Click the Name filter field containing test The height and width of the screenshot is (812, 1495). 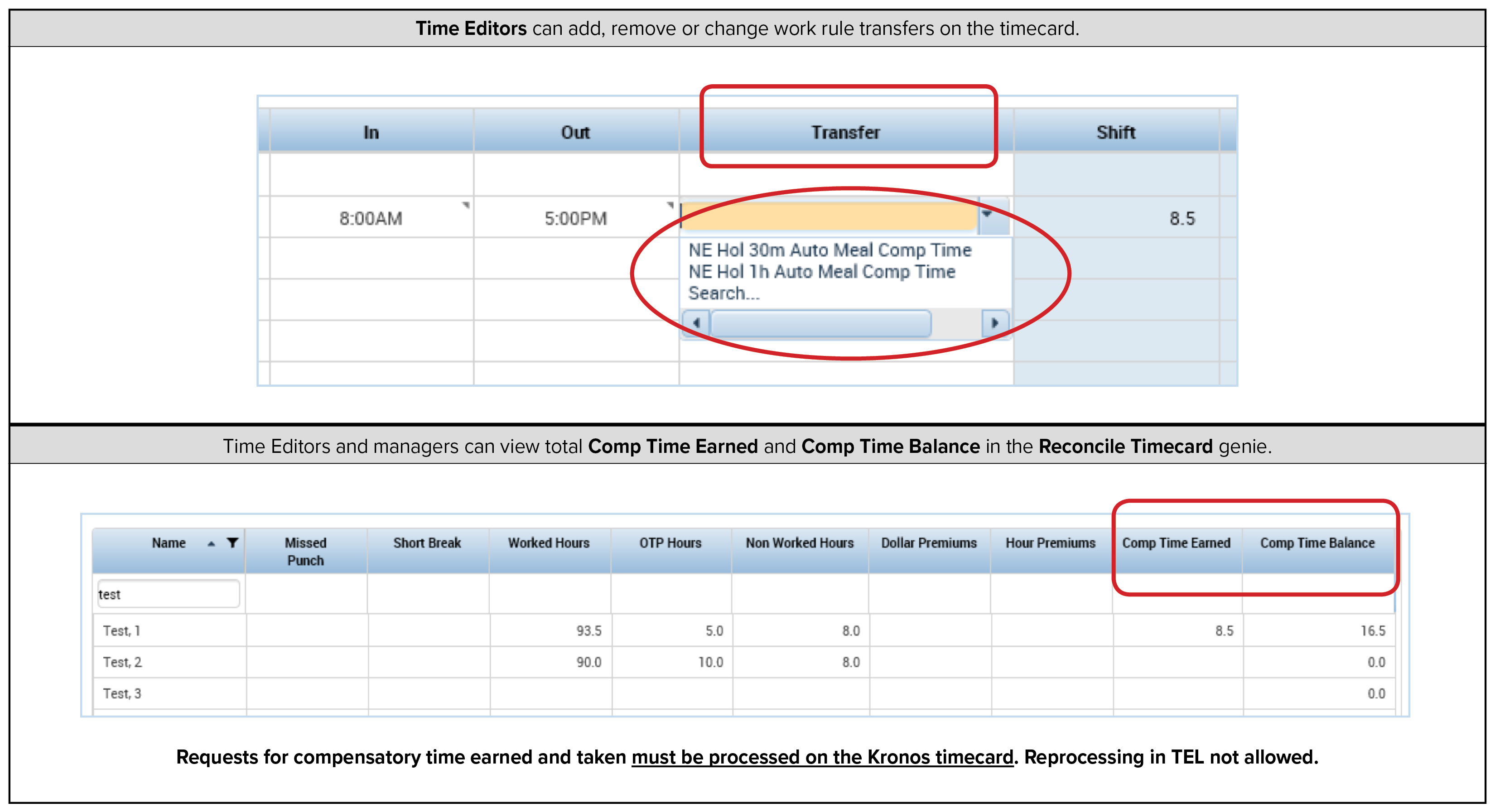[169, 594]
